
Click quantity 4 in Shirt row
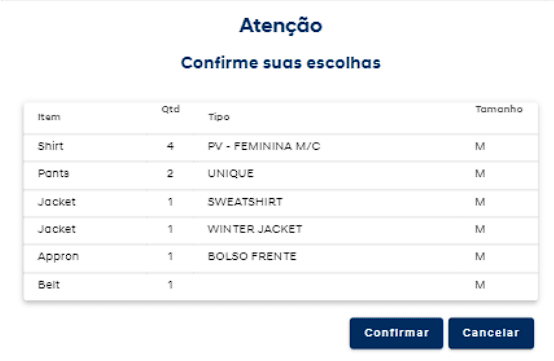pos(170,146)
